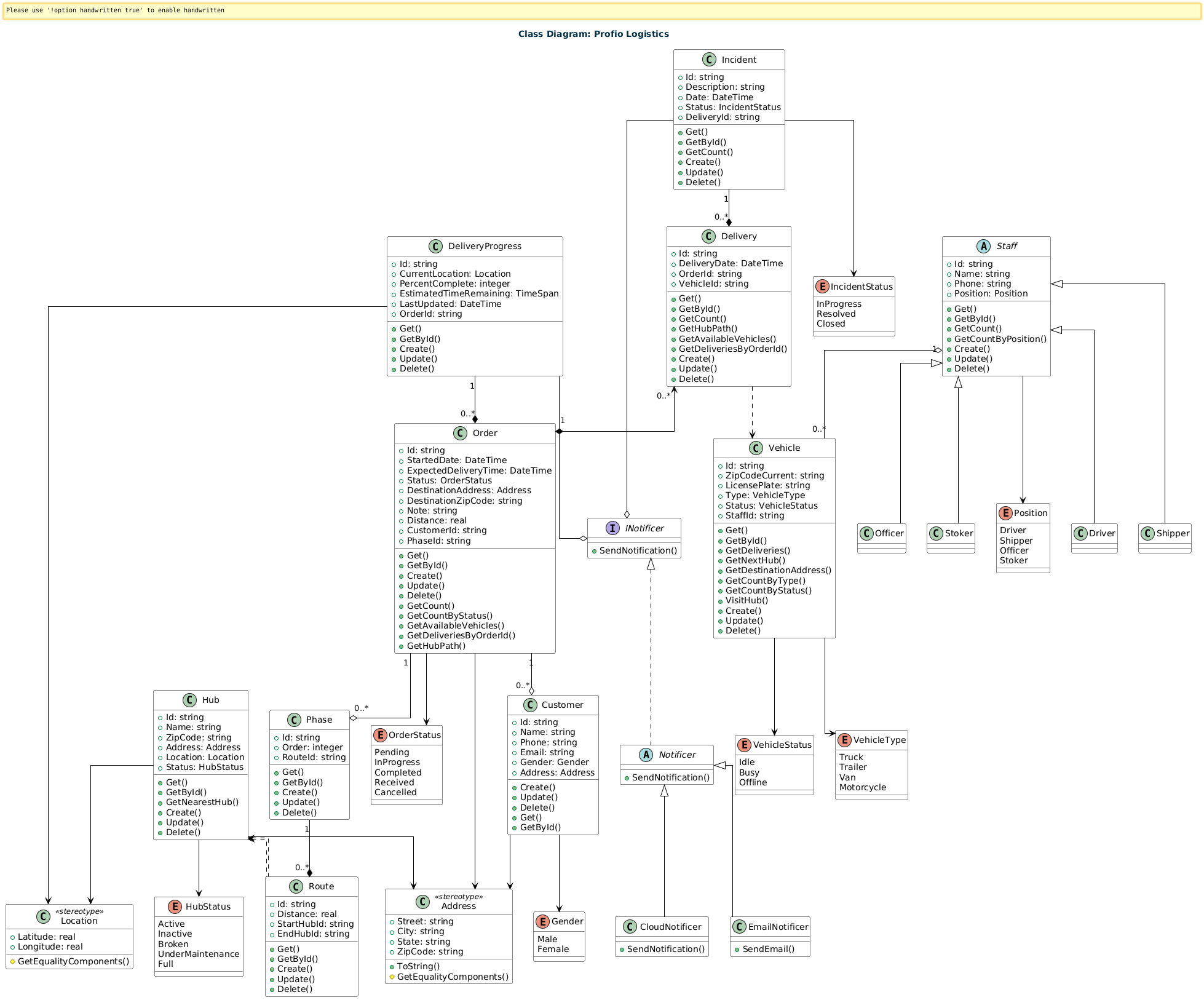Click the handwritten option notice text
1204x1000 pixels.
pyautogui.click(x=115, y=10)
